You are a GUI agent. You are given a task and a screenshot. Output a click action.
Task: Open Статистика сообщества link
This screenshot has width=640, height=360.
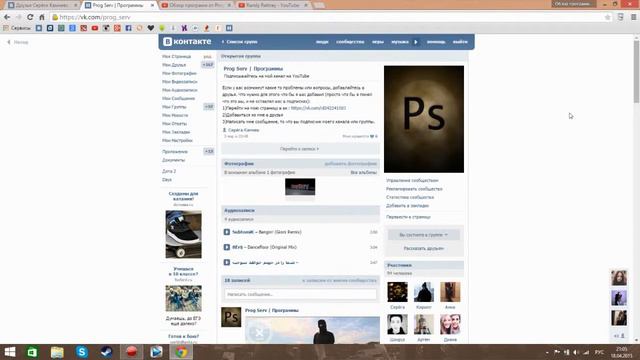[x=410, y=198]
